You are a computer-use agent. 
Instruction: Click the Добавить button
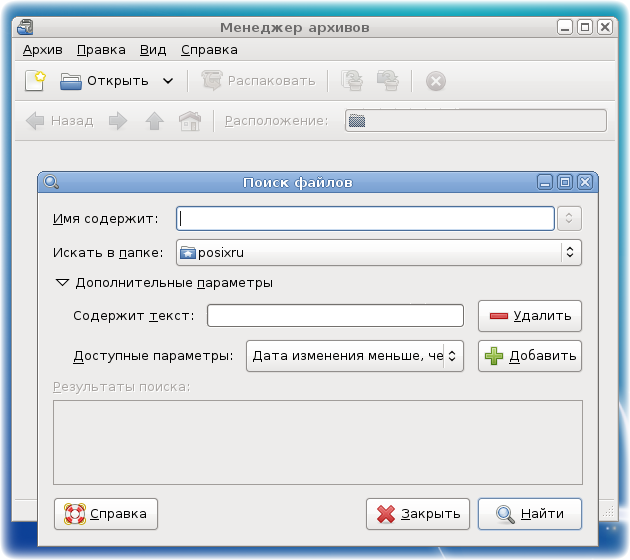coord(530,356)
